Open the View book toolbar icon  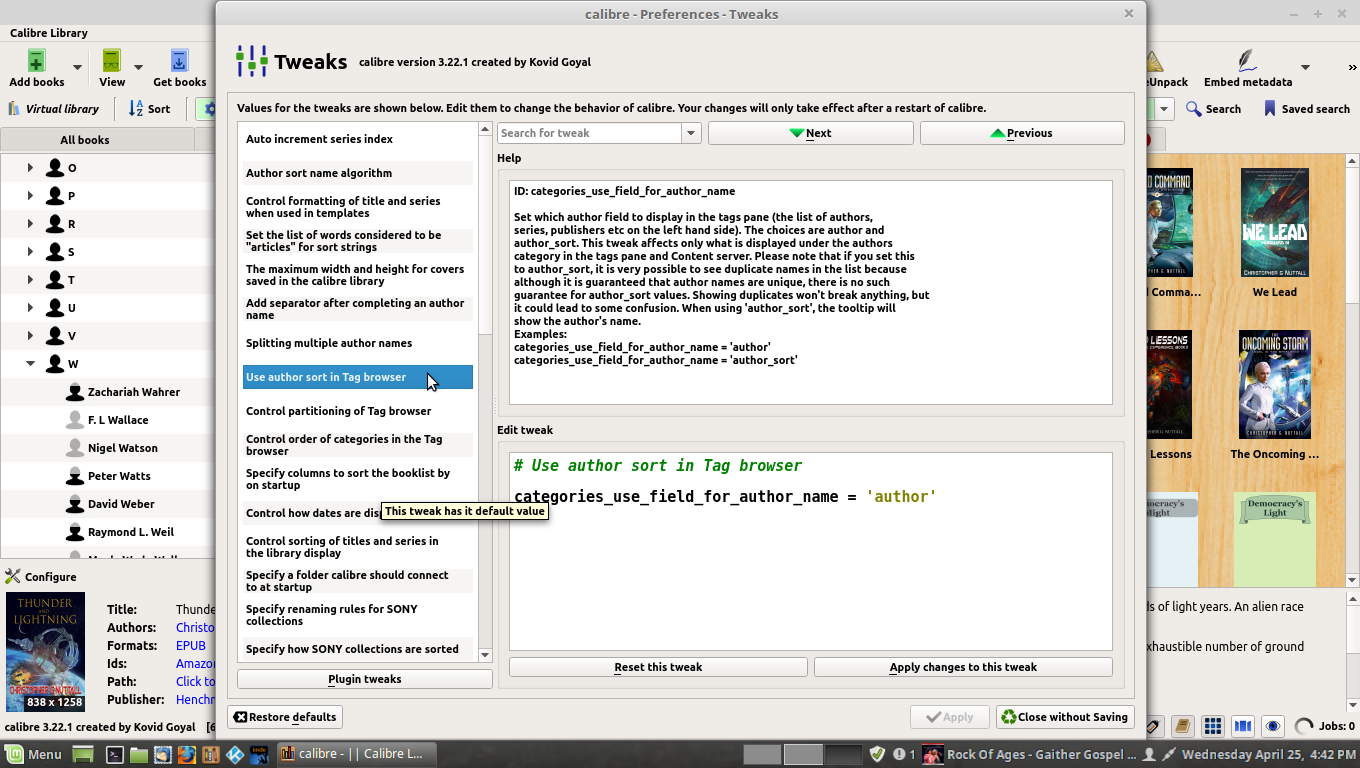[112, 61]
